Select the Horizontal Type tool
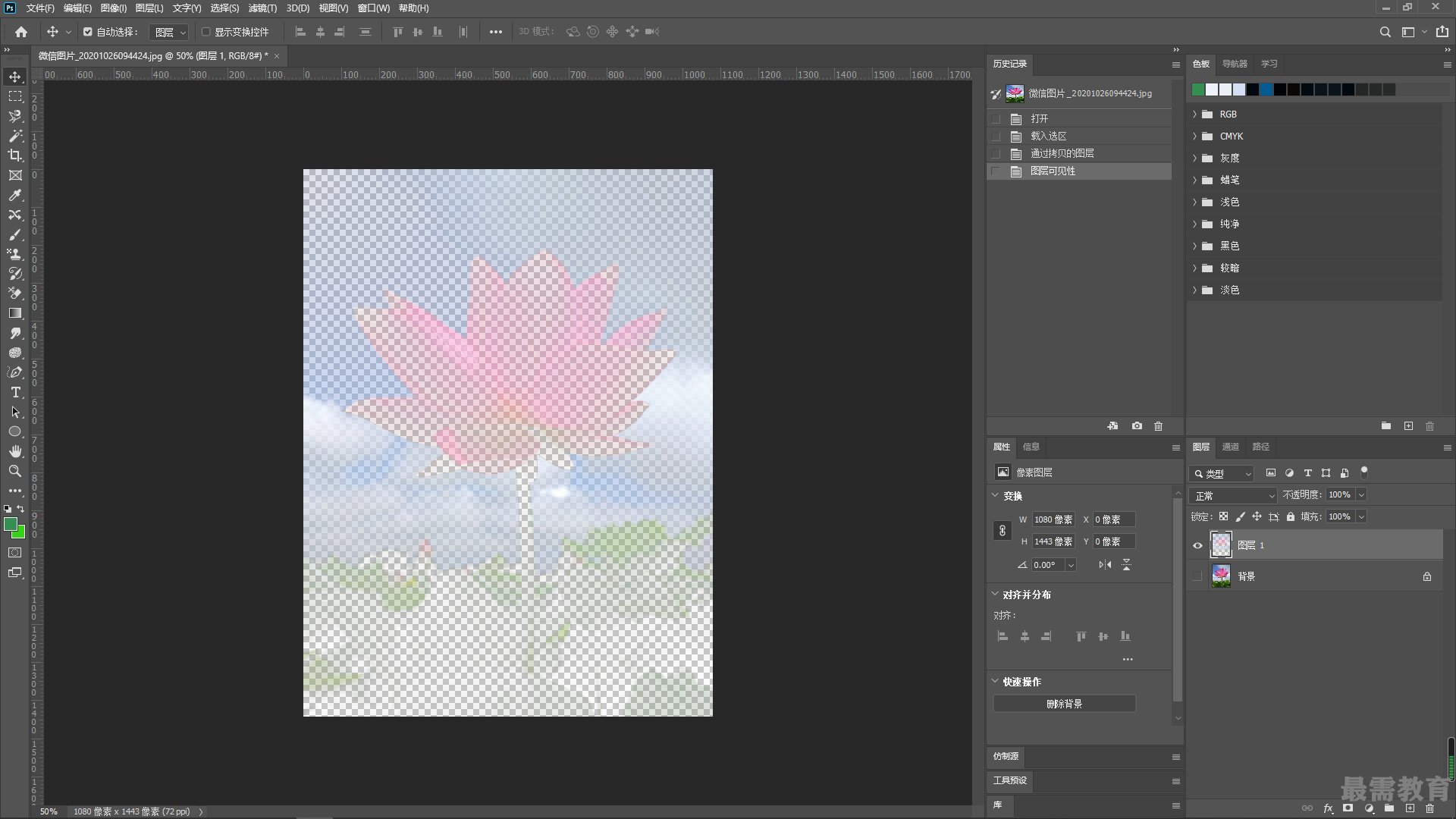 click(x=15, y=392)
